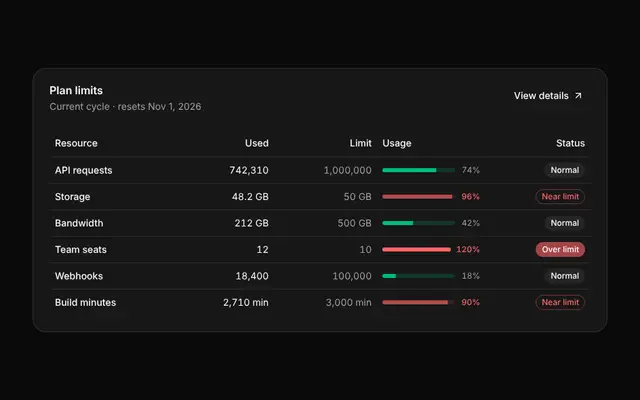
Task: Click the Team seats usage bar
Action: pos(416,250)
